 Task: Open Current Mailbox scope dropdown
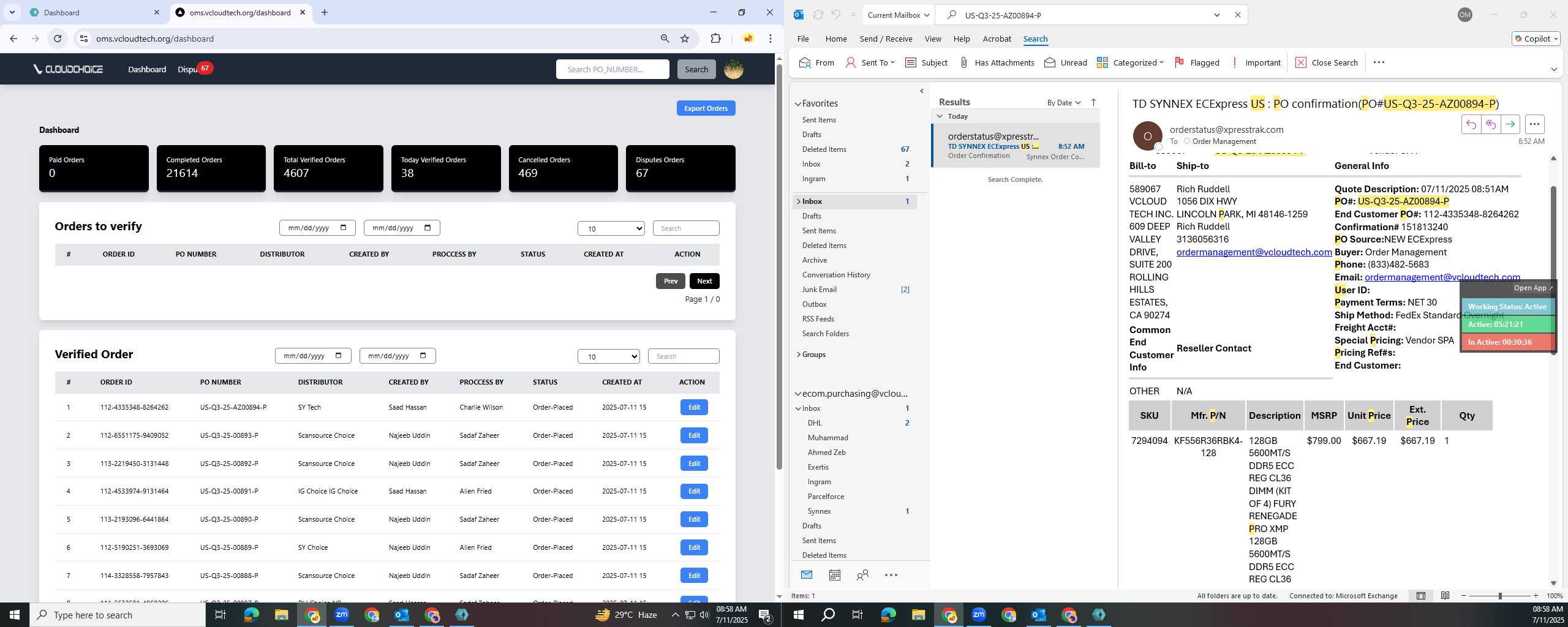[x=899, y=15]
